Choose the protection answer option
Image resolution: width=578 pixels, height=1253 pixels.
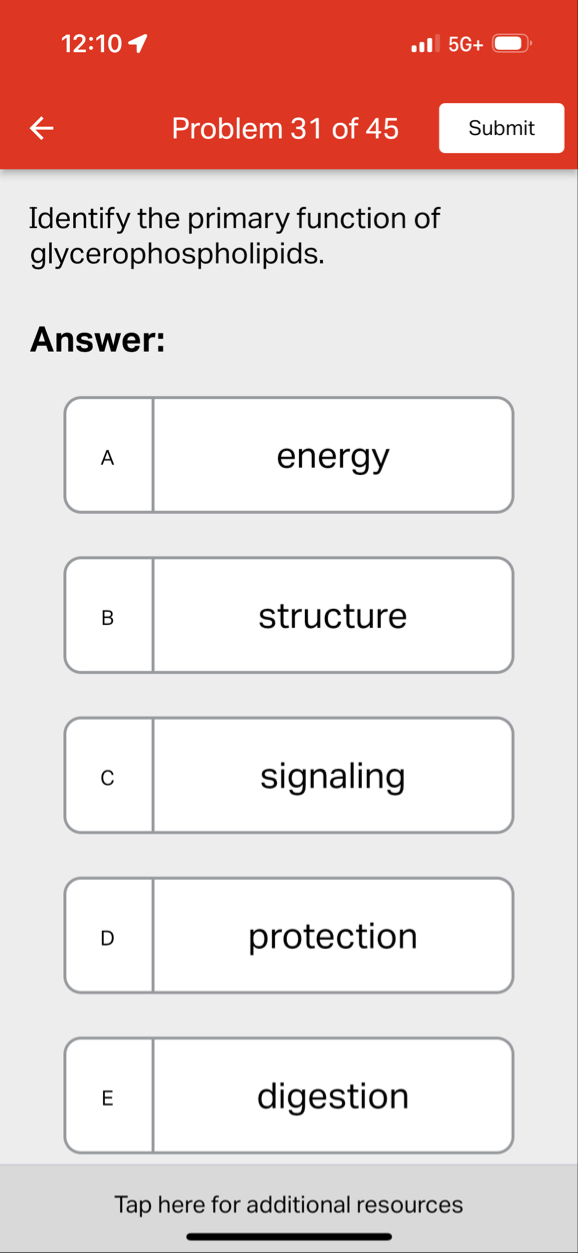click(332, 935)
